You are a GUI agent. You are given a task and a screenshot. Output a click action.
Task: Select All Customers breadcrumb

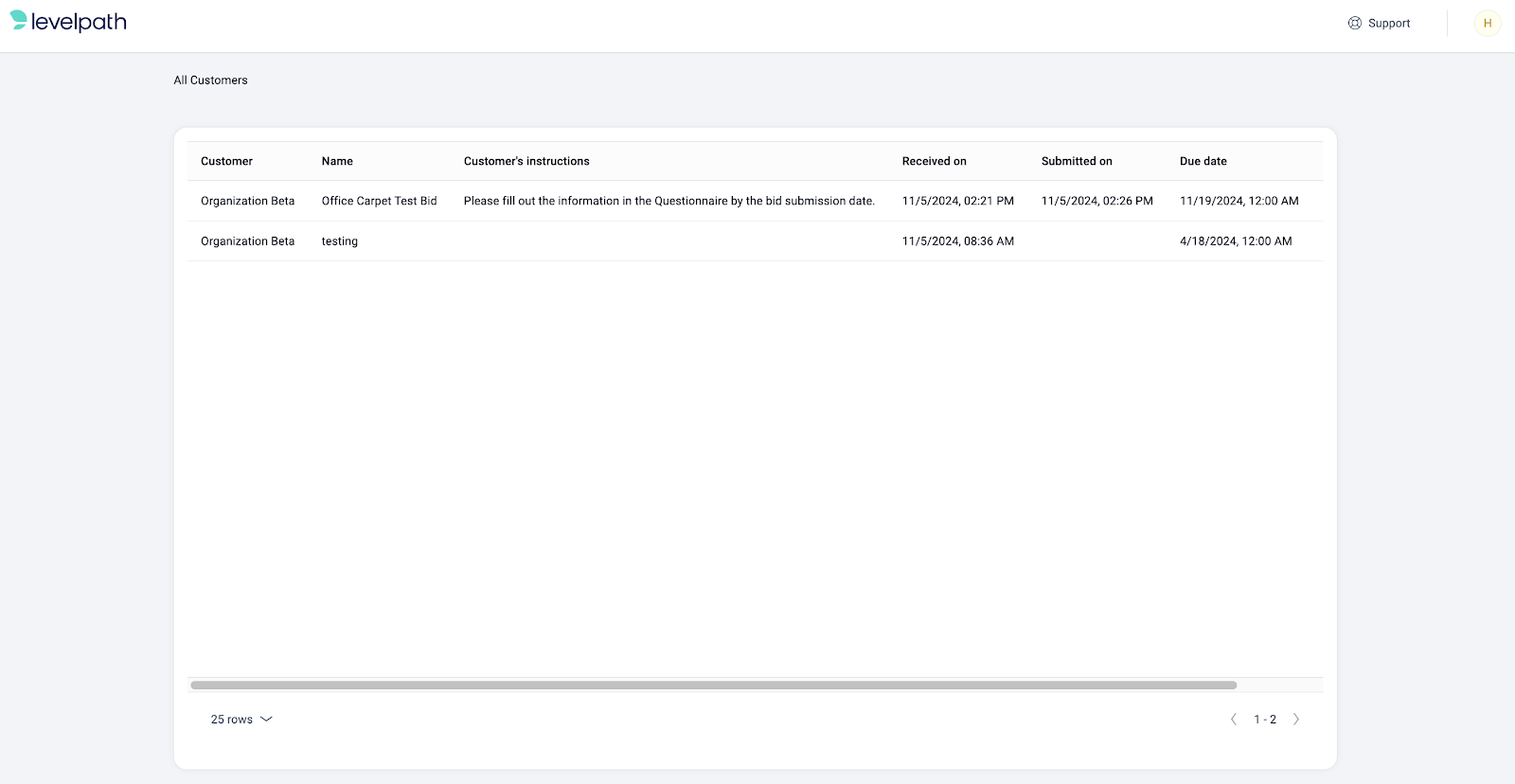(210, 80)
